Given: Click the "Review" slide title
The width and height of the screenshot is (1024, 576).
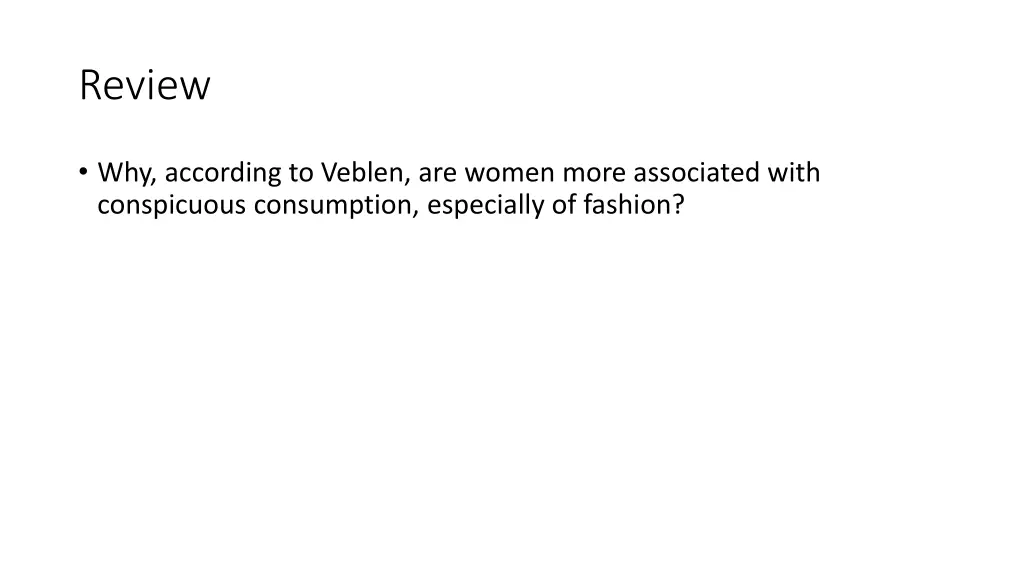Looking at the screenshot, I should (145, 86).
